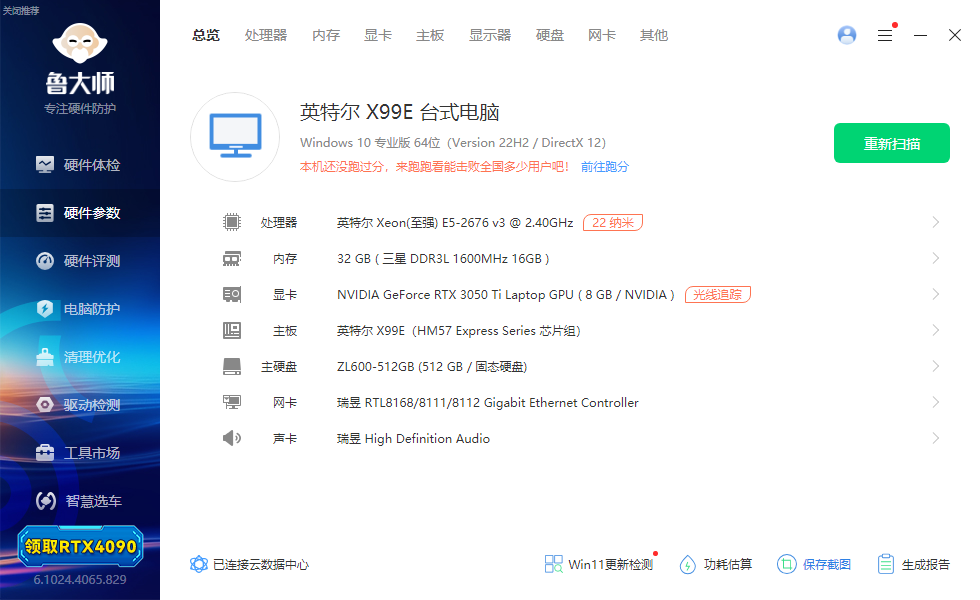Follow the 前往跑分 link
This screenshot has width=980, height=600.
(605, 167)
